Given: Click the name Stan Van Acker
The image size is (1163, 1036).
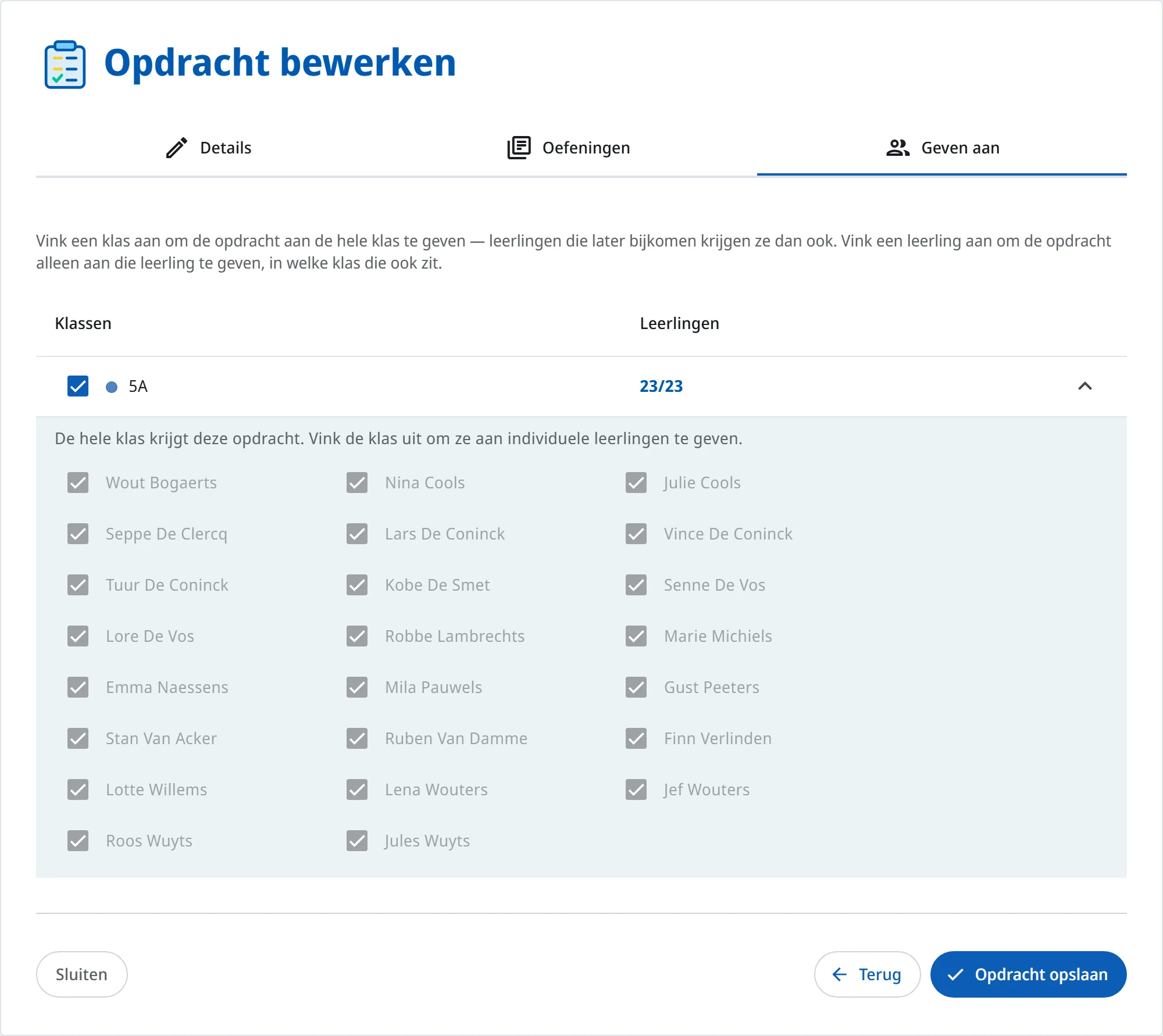Looking at the screenshot, I should pyautogui.click(x=161, y=738).
